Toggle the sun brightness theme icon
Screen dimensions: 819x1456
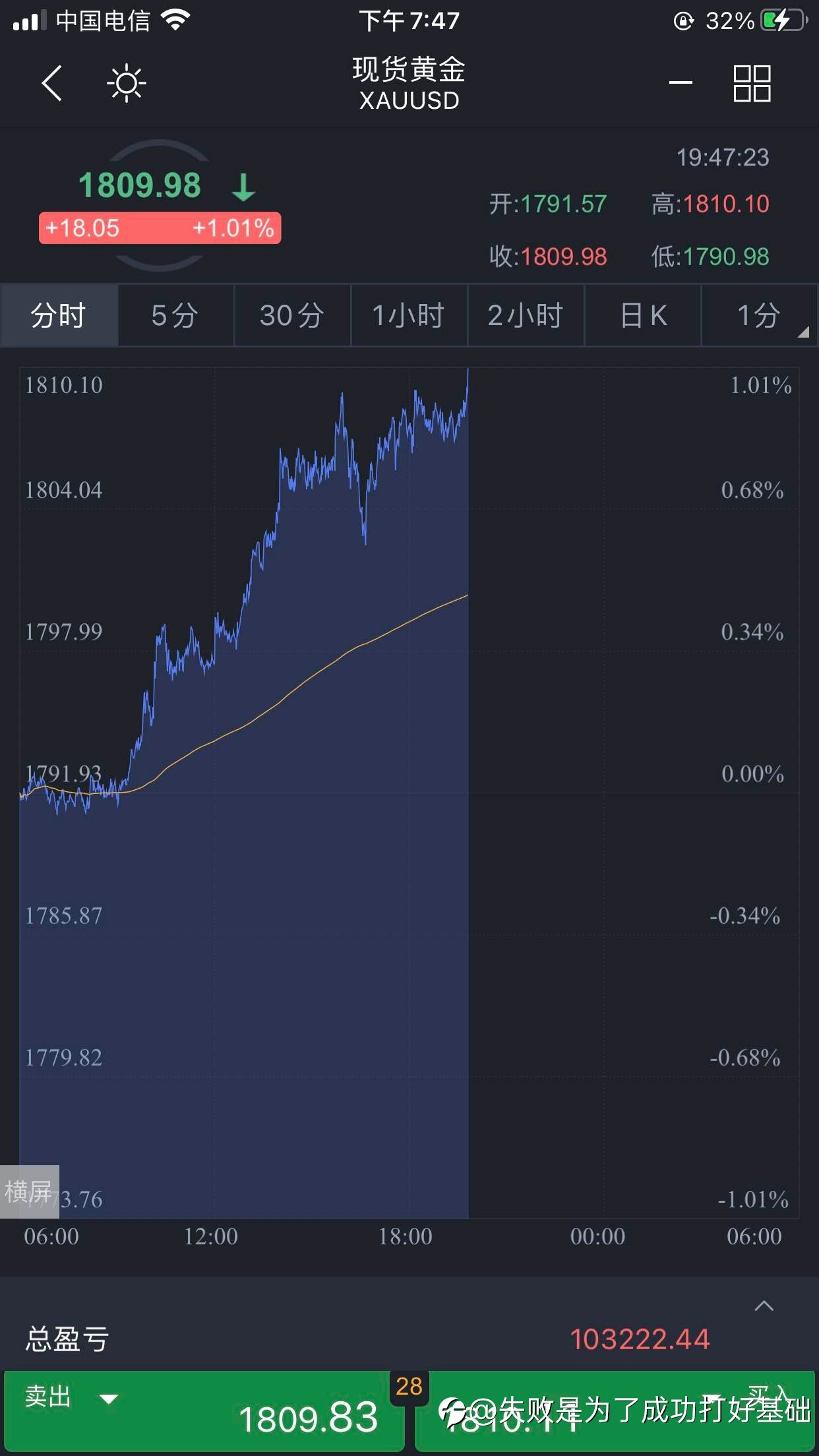[126, 83]
